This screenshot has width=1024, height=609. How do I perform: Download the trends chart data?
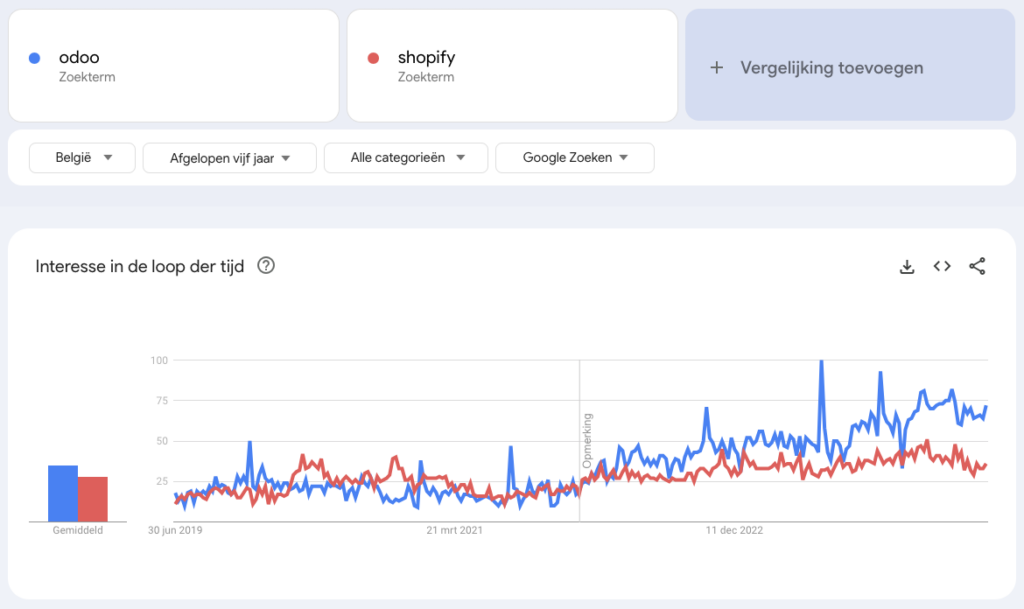(x=906, y=267)
